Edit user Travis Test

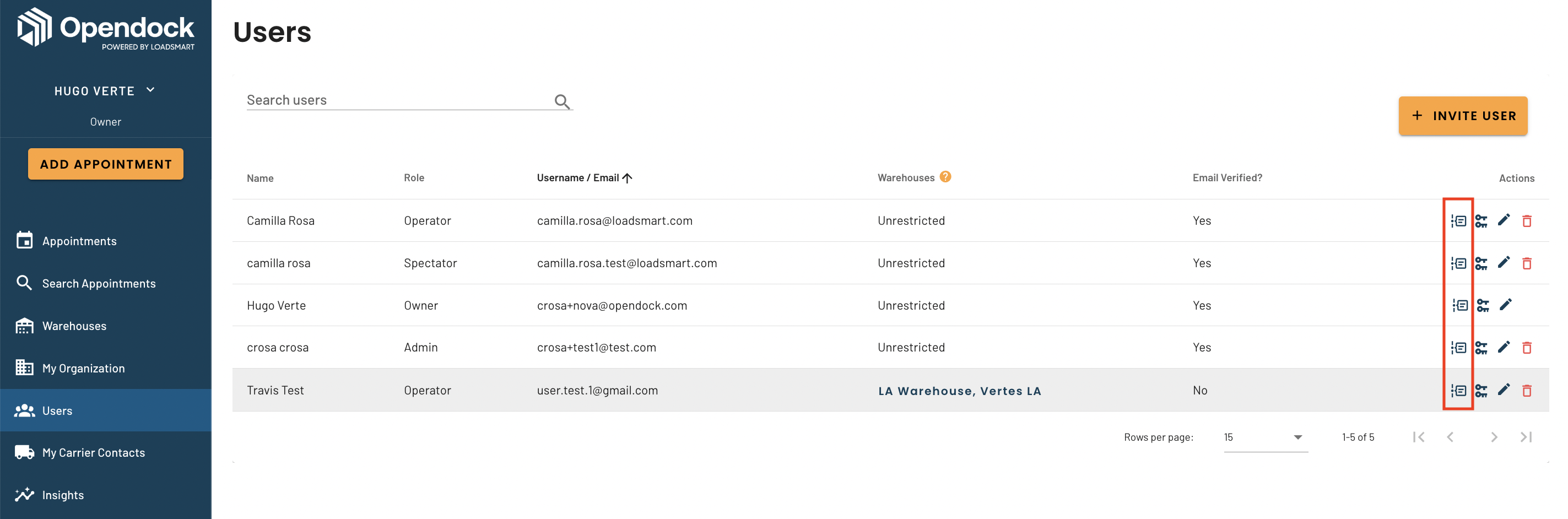pyautogui.click(x=1504, y=390)
